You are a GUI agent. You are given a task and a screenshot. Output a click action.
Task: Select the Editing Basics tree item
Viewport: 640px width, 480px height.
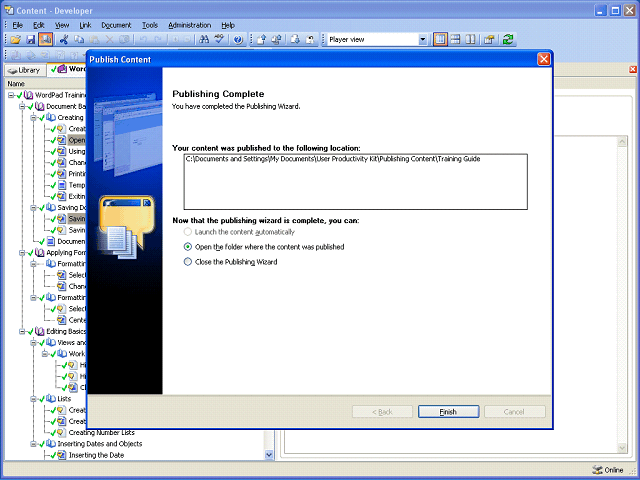point(66,331)
